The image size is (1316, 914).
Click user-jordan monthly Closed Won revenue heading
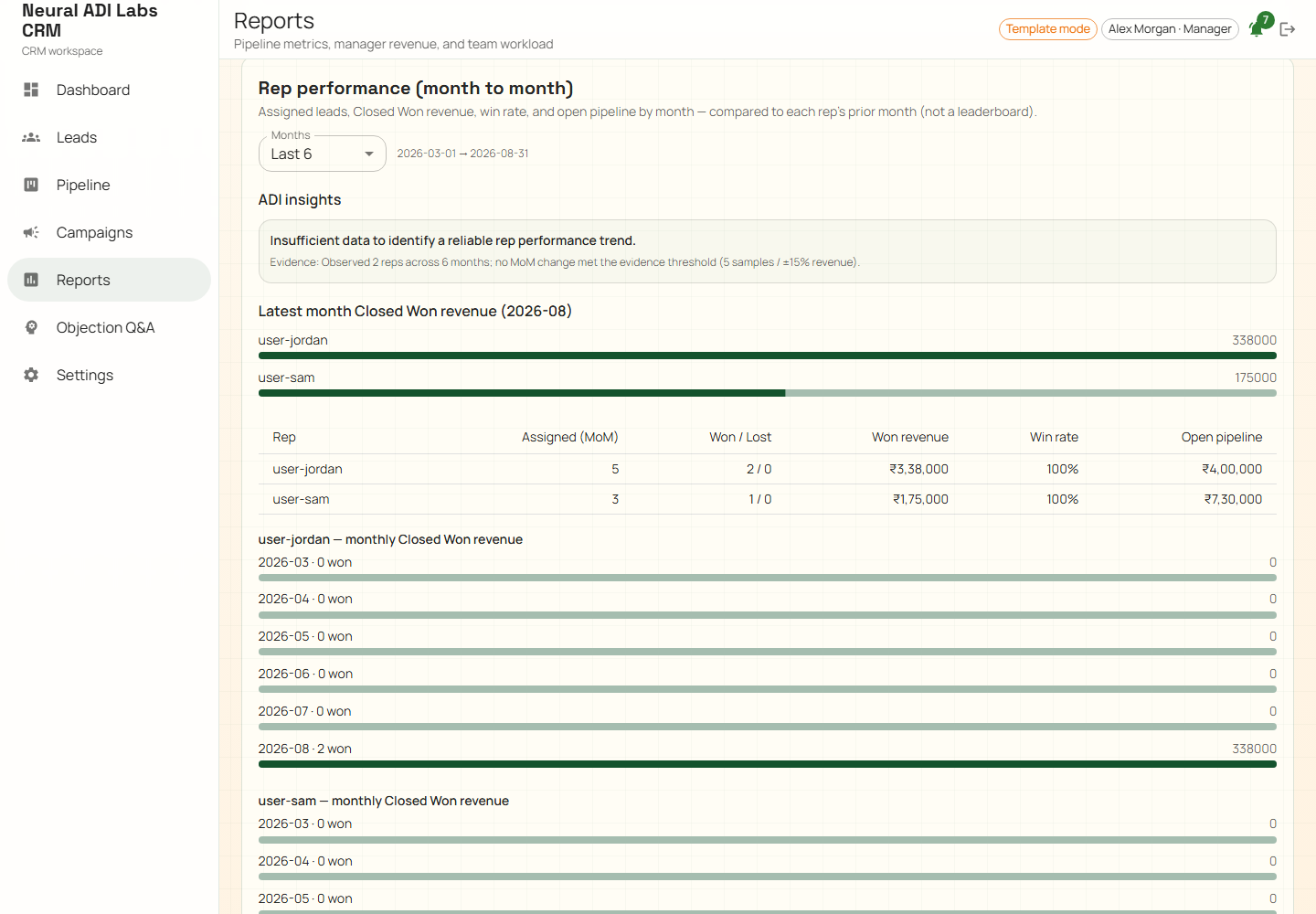(390, 539)
